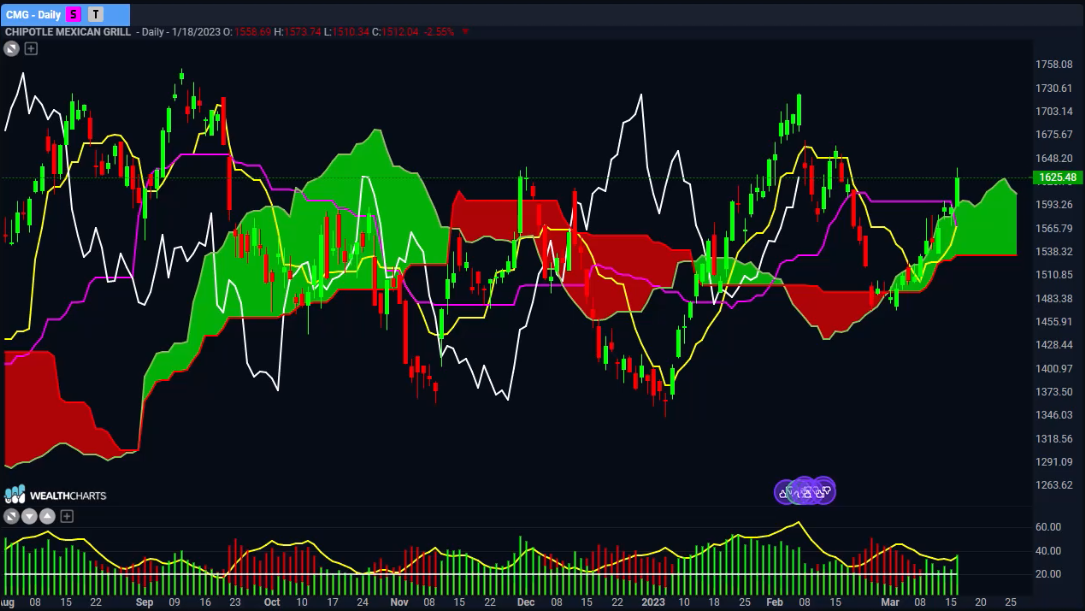This screenshot has width=1085, height=611.
Task: Click the 2023 label on the date axis
Action: [x=653, y=602]
